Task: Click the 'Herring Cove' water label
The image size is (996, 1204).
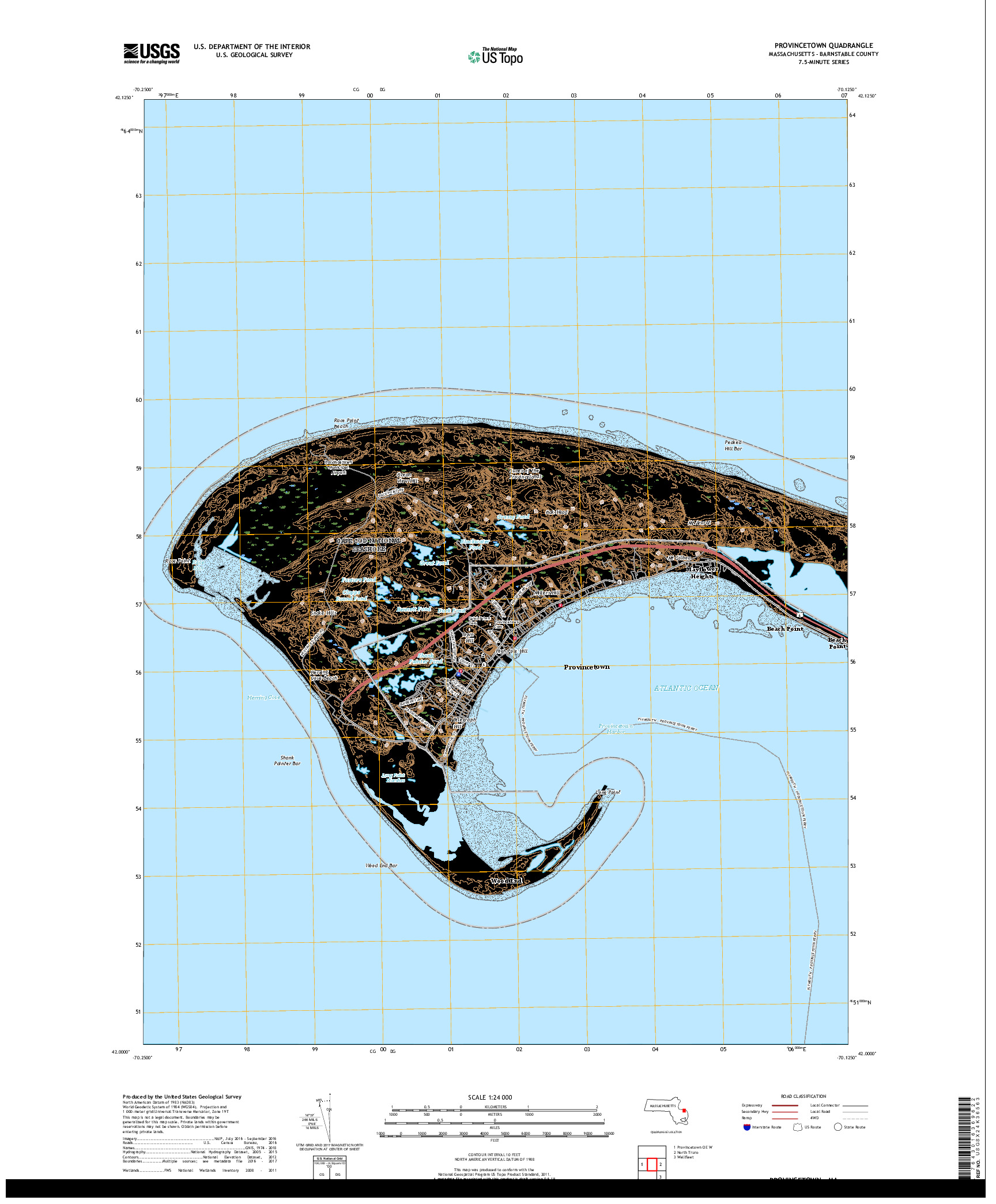Action: 264,698
